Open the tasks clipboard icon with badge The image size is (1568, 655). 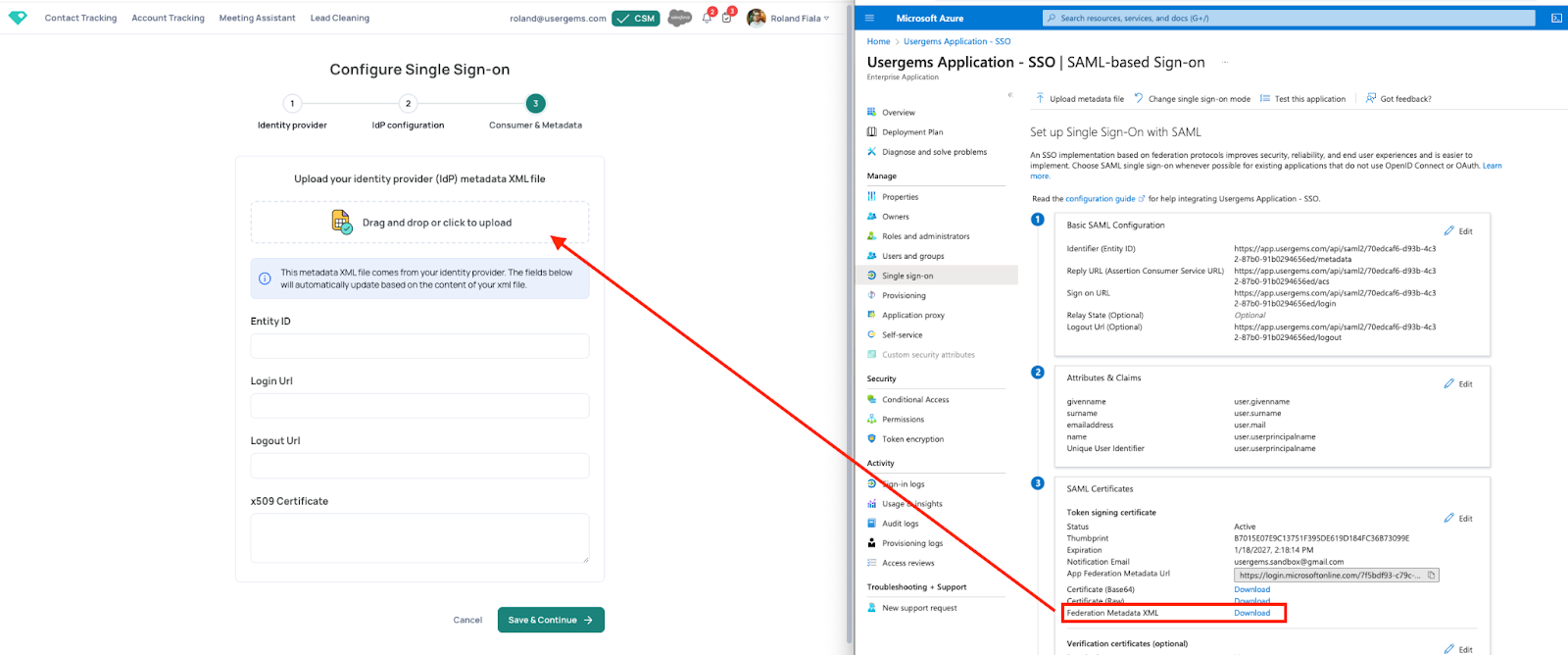click(726, 18)
